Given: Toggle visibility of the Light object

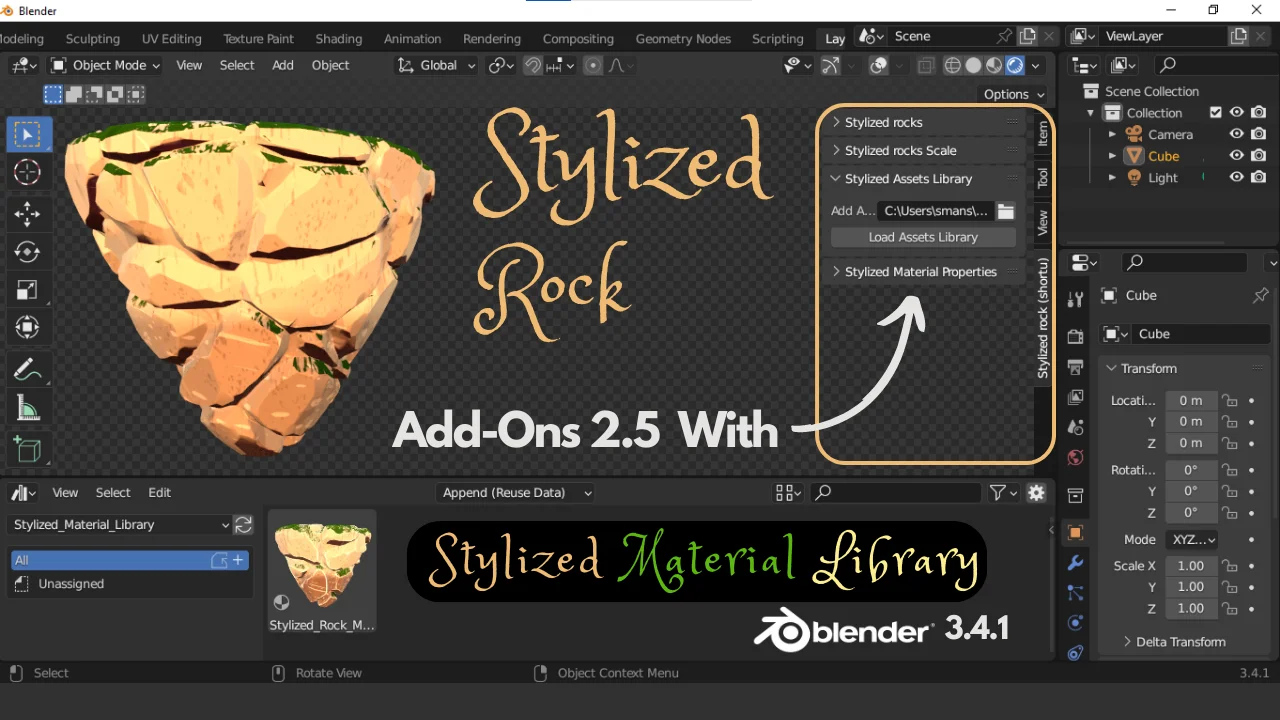Looking at the screenshot, I should (1237, 177).
